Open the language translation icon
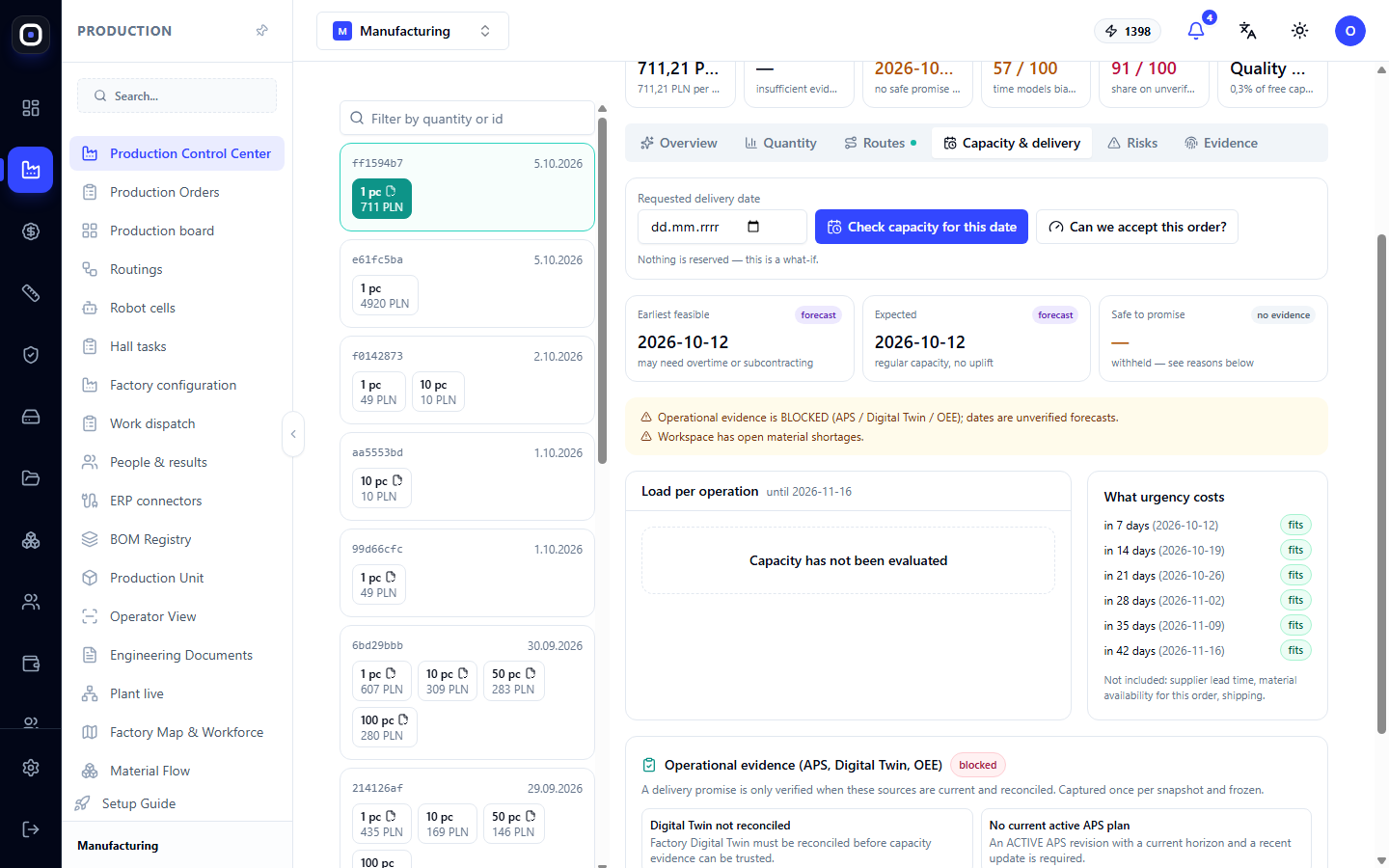Screen dimensions: 1389x868 coord(1247,31)
